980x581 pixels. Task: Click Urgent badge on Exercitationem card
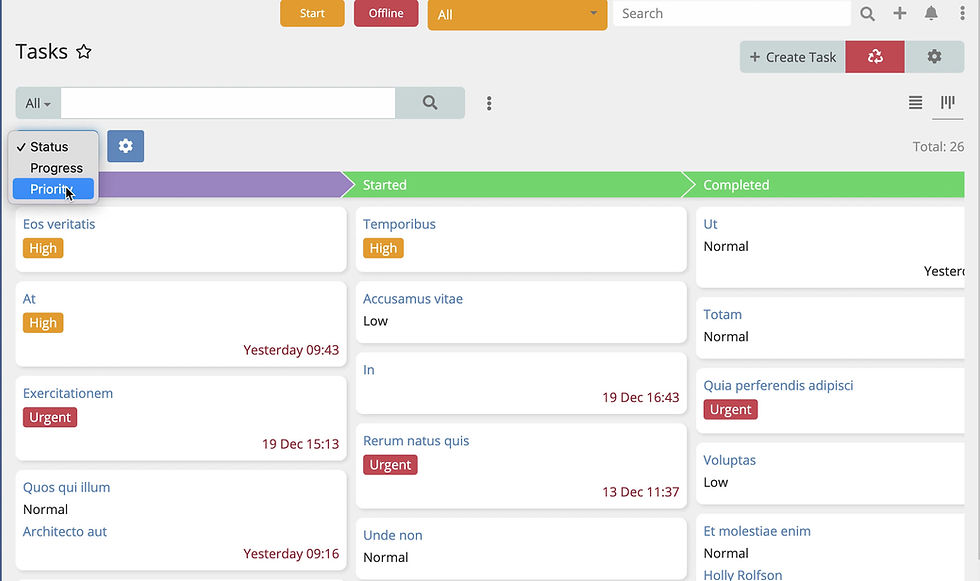click(x=50, y=417)
